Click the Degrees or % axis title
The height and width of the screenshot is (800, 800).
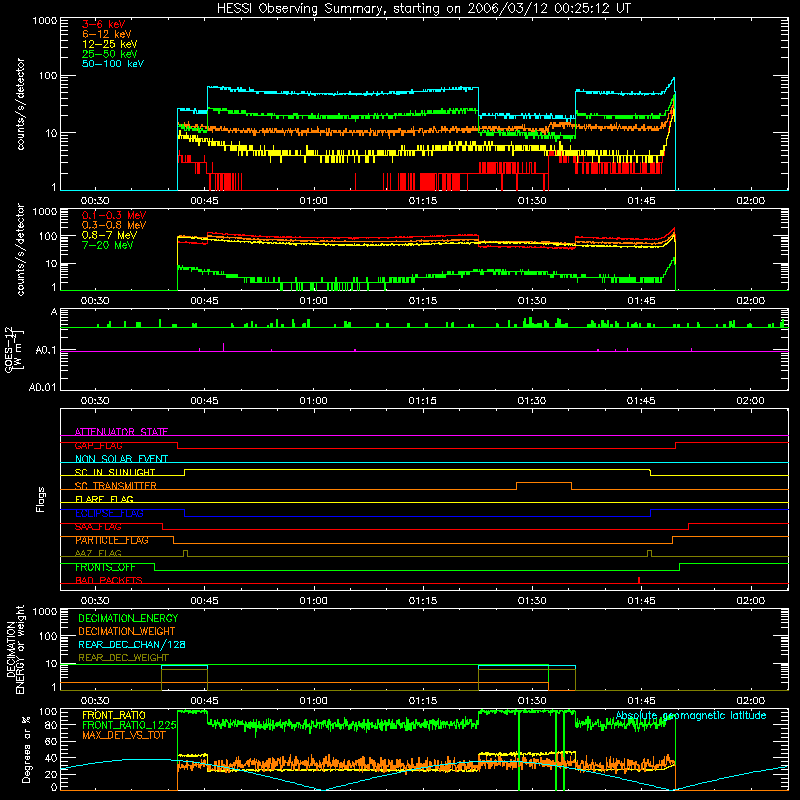pyautogui.click(x=26, y=750)
